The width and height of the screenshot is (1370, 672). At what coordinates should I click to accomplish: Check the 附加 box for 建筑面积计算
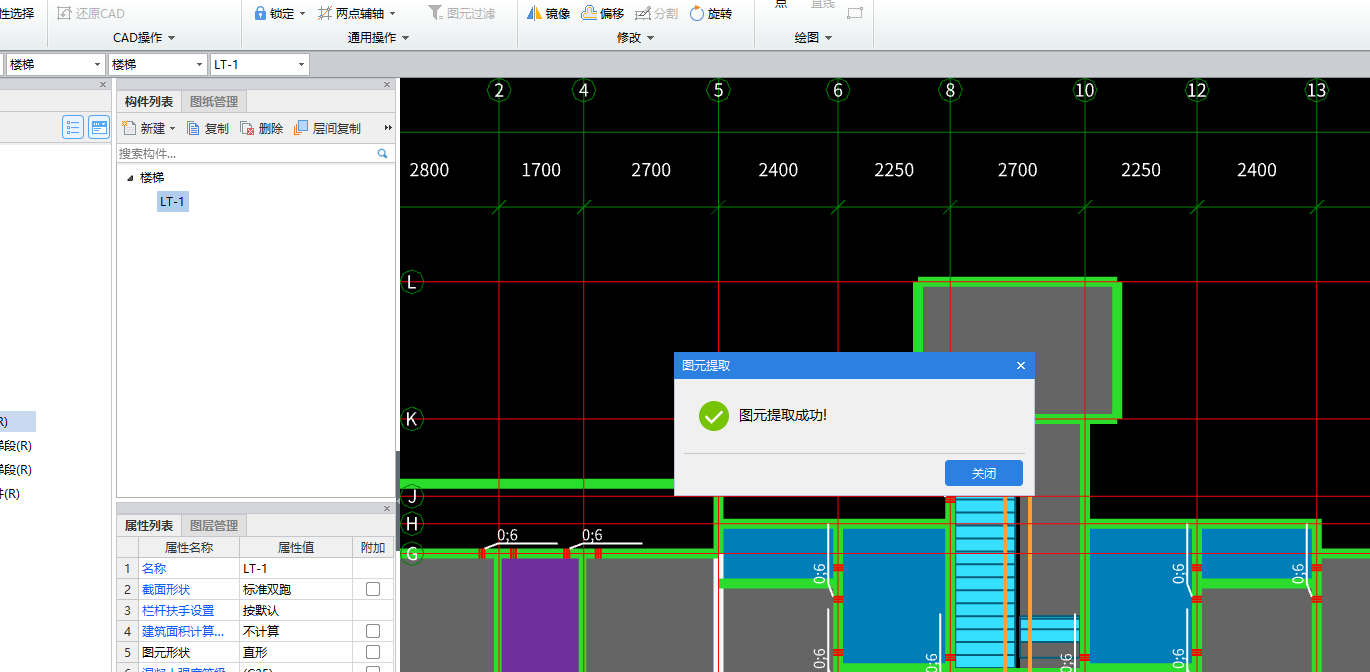[x=373, y=631]
